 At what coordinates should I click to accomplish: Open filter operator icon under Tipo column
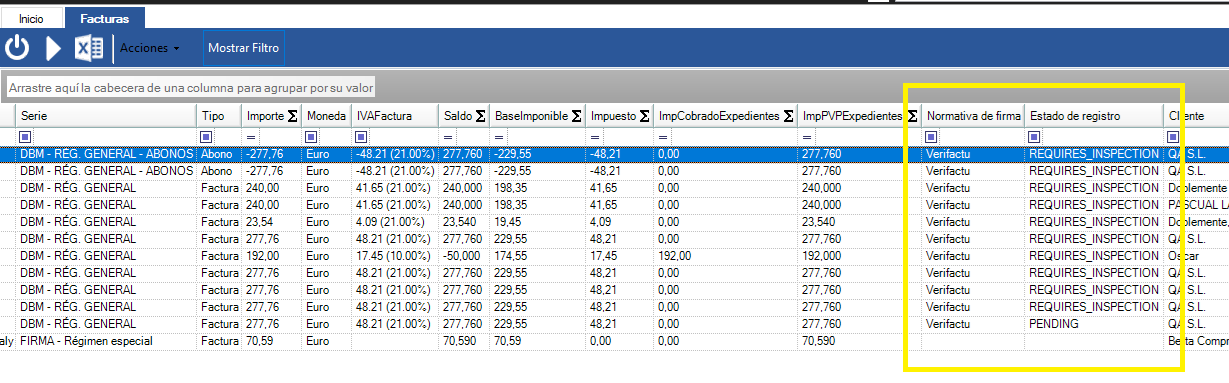pos(207,137)
